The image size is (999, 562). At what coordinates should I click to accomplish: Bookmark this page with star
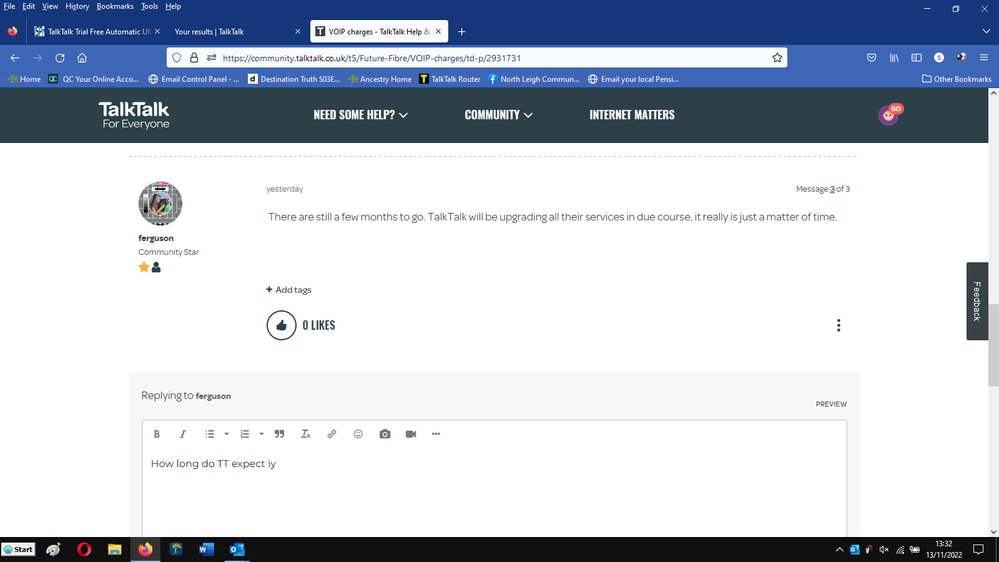click(777, 58)
